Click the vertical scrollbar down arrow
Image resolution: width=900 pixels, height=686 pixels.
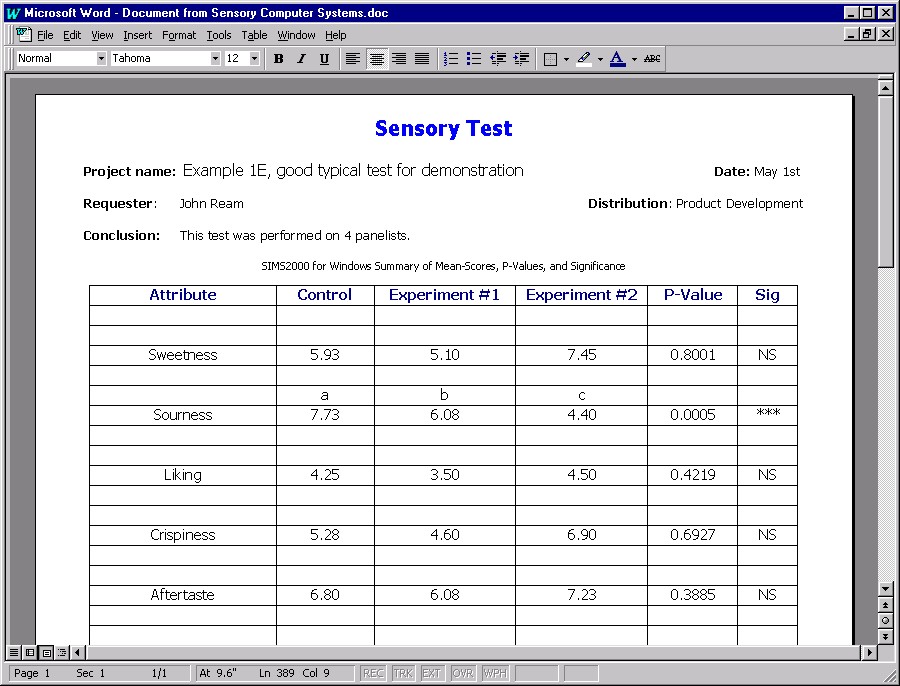coord(885,589)
